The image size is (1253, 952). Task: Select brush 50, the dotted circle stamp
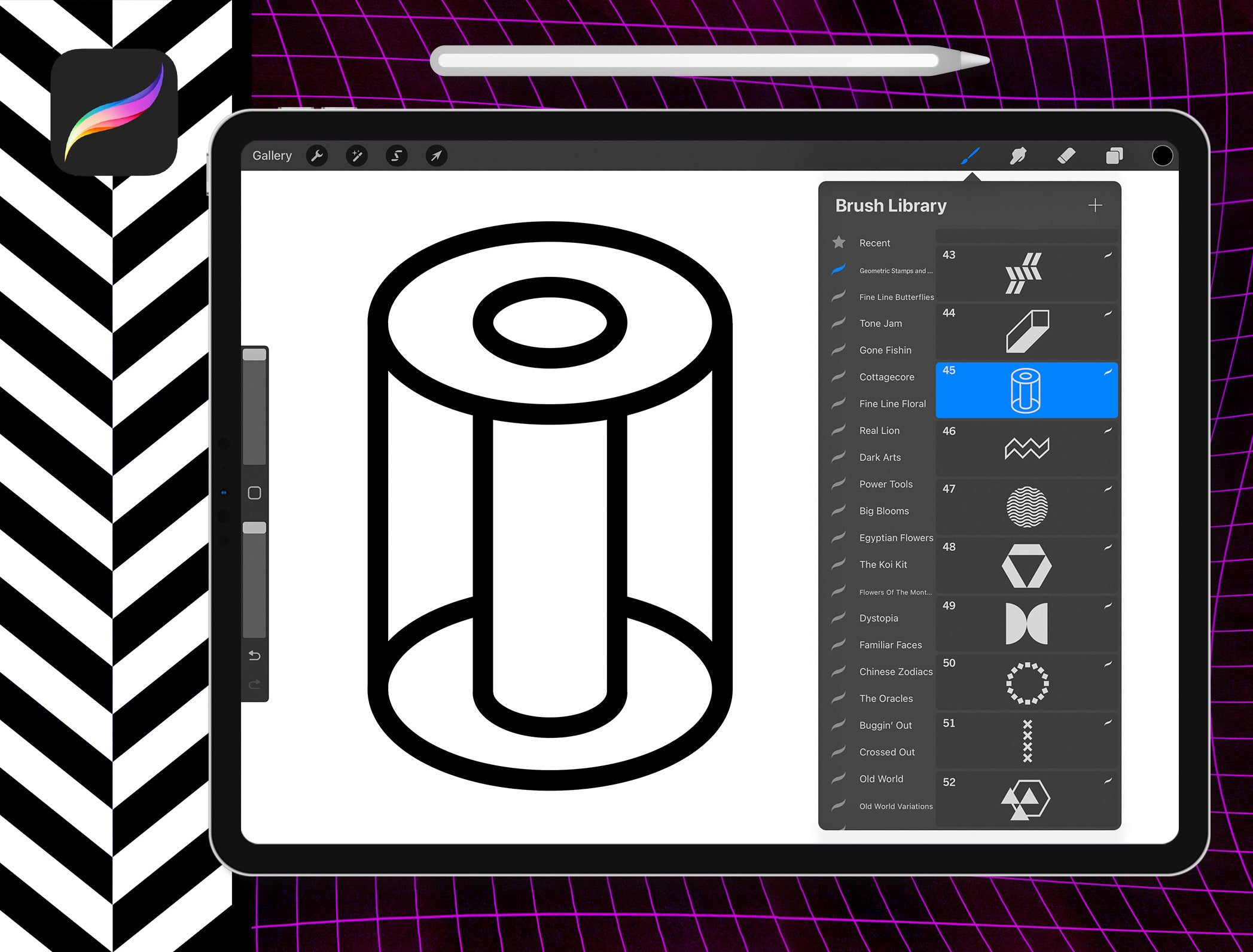tap(1027, 682)
